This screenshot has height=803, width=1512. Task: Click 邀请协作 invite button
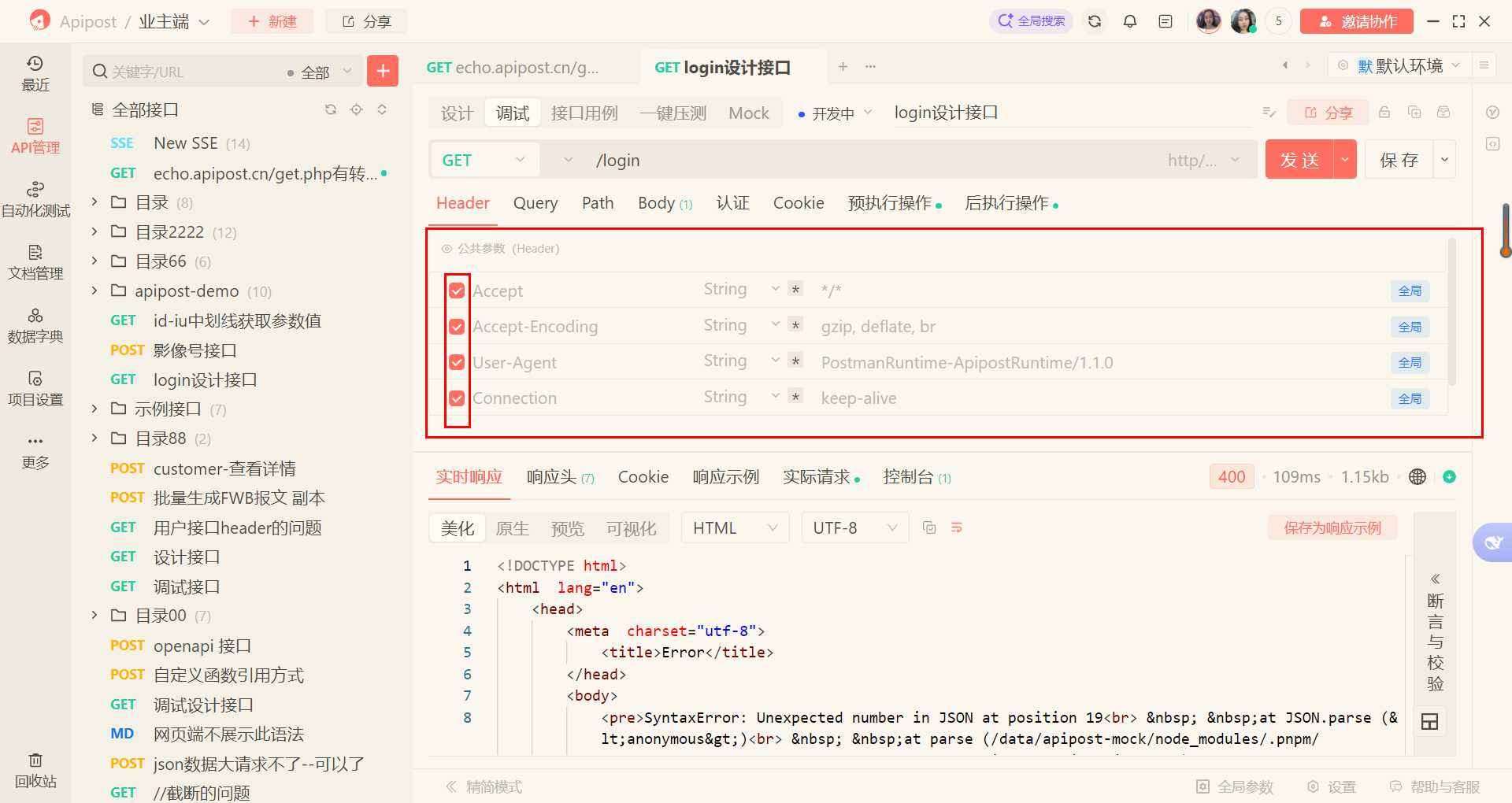[x=1356, y=21]
